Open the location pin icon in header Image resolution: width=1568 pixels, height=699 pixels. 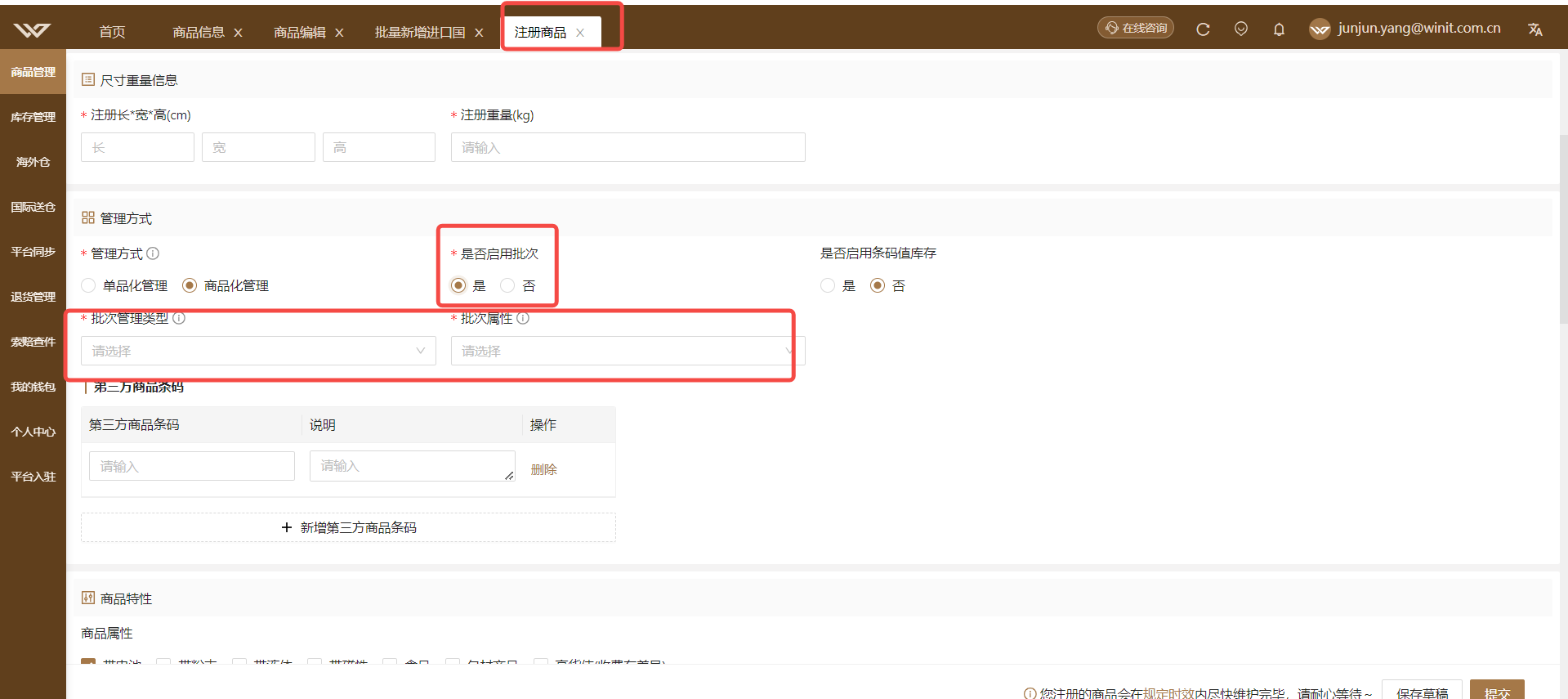coord(1241,29)
